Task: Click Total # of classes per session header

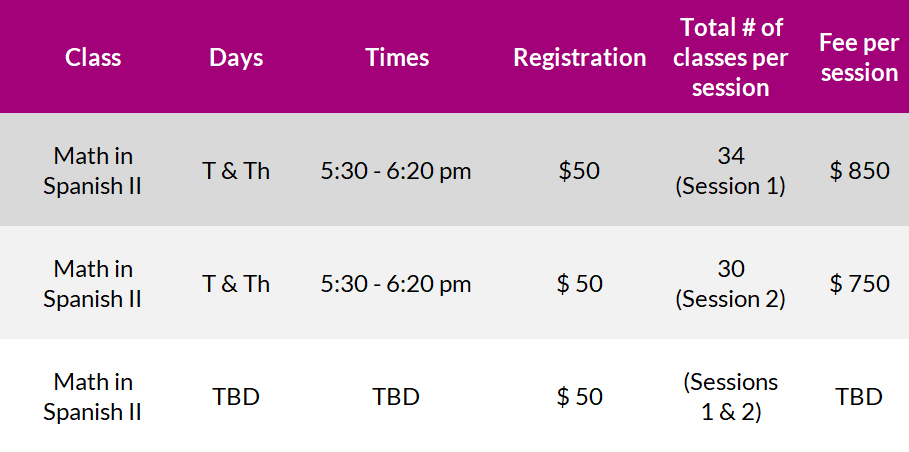Action: click(x=731, y=57)
